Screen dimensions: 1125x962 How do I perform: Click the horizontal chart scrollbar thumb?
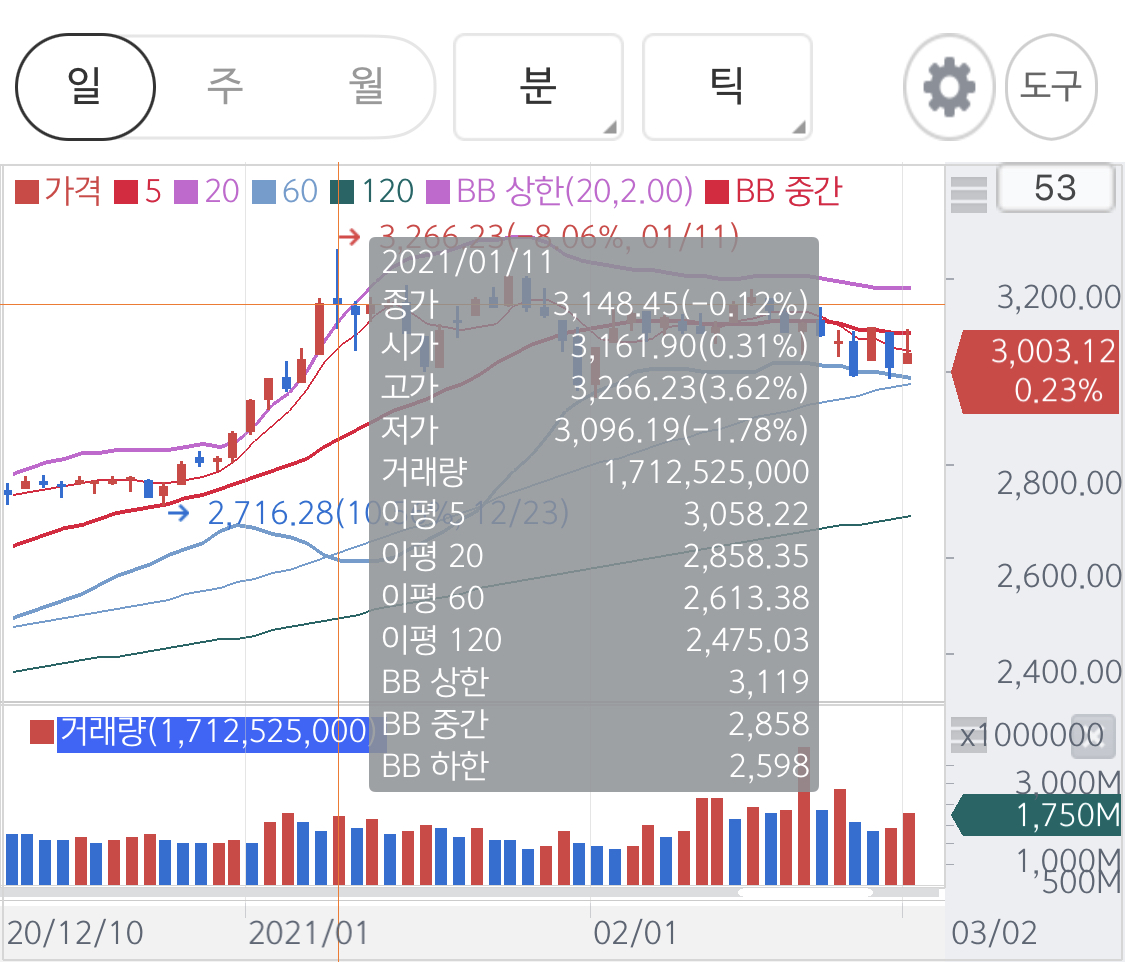pos(805,893)
